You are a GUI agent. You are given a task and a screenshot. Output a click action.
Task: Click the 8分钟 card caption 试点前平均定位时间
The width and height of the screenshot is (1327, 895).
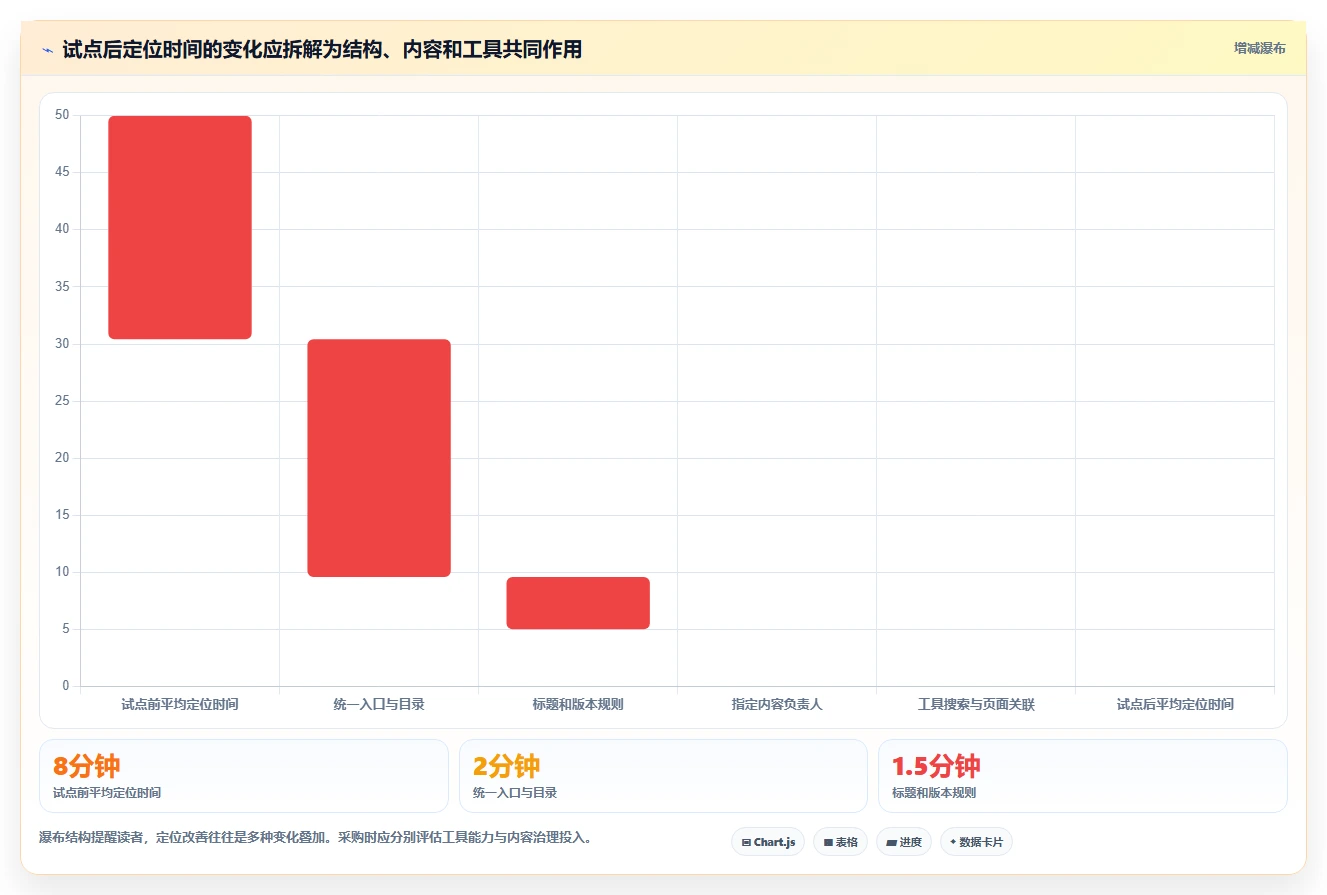(107, 793)
